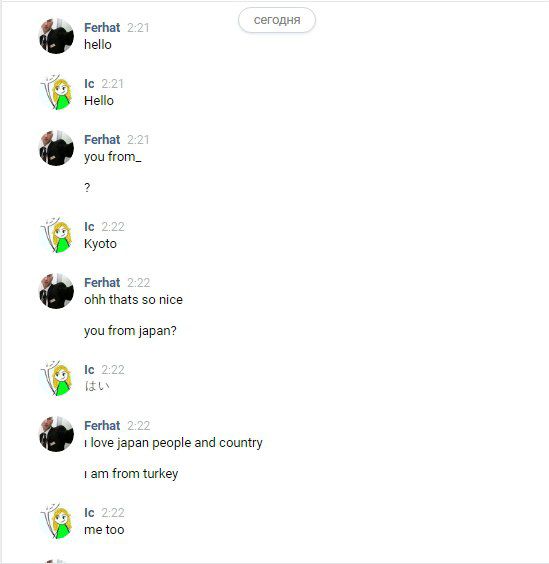Click the "сегодня" date pill
The image size is (549, 564).
point(277,20)
